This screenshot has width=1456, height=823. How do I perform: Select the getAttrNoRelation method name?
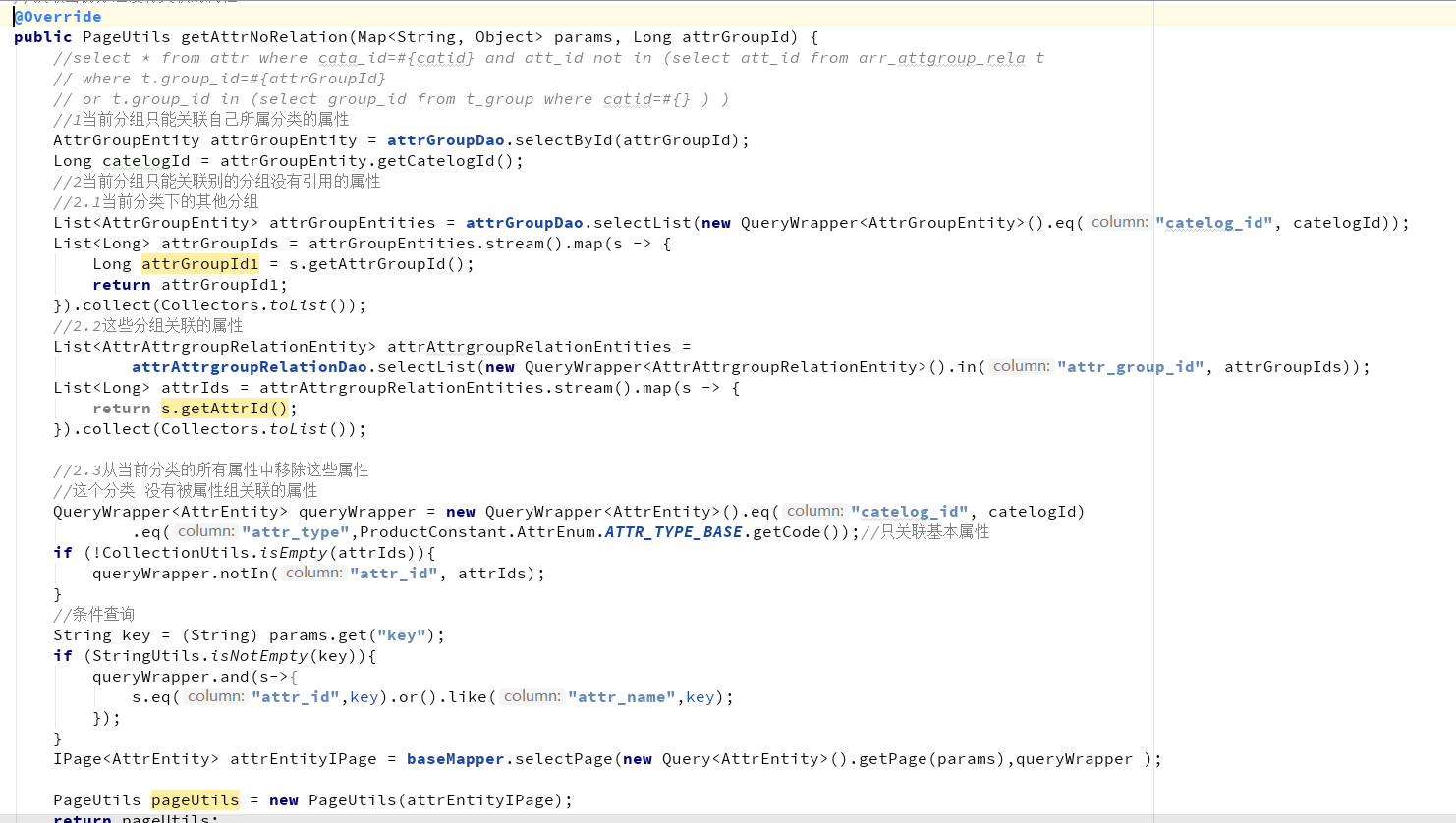[264, 36]
